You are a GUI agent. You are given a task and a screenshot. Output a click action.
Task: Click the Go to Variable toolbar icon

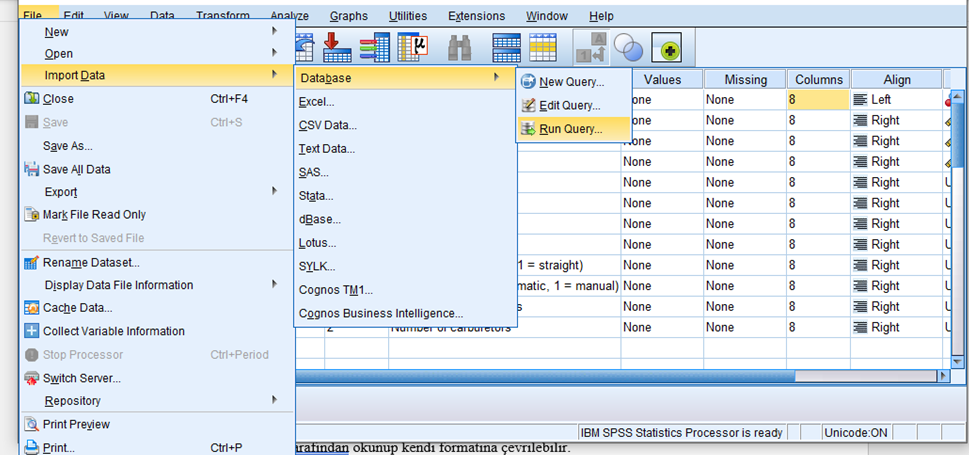point(374,47)
